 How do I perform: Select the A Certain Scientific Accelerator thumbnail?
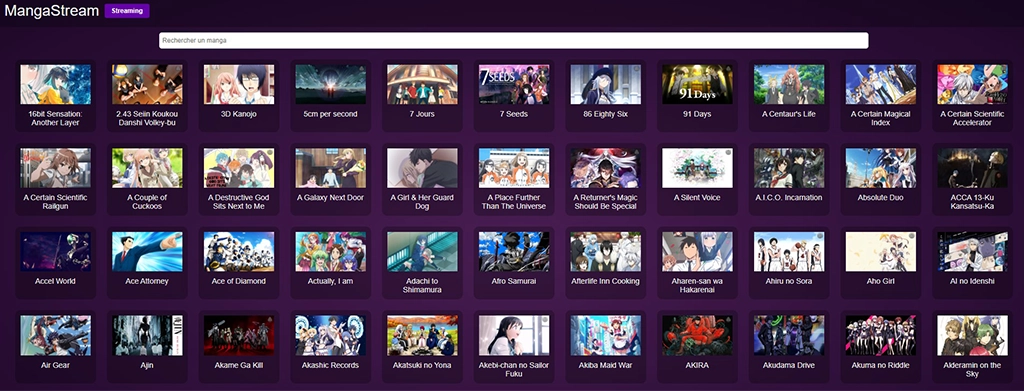[972, 84]
